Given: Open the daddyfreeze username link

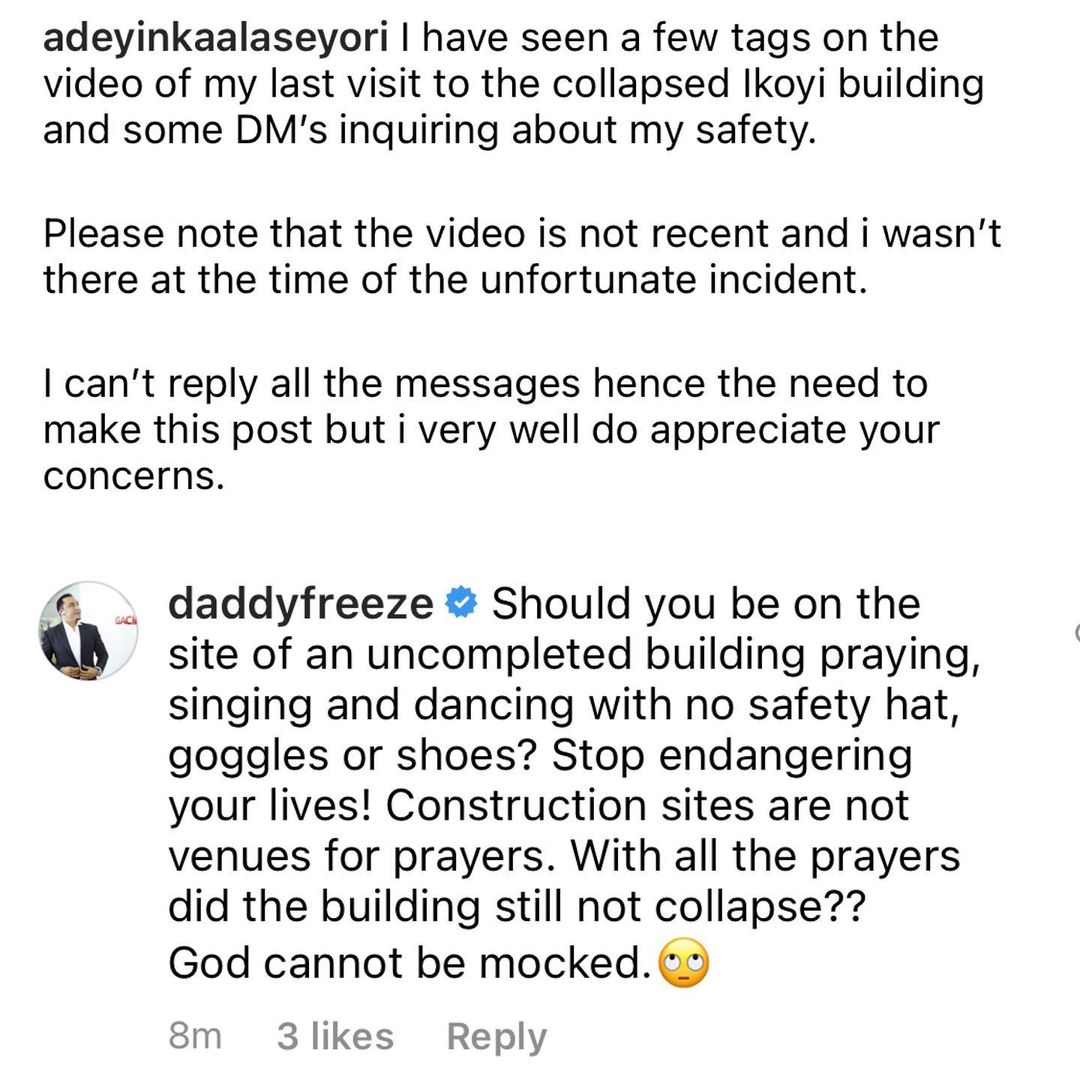Looking at the screenshot, I should pyautogui.click(x=301, y=605).
